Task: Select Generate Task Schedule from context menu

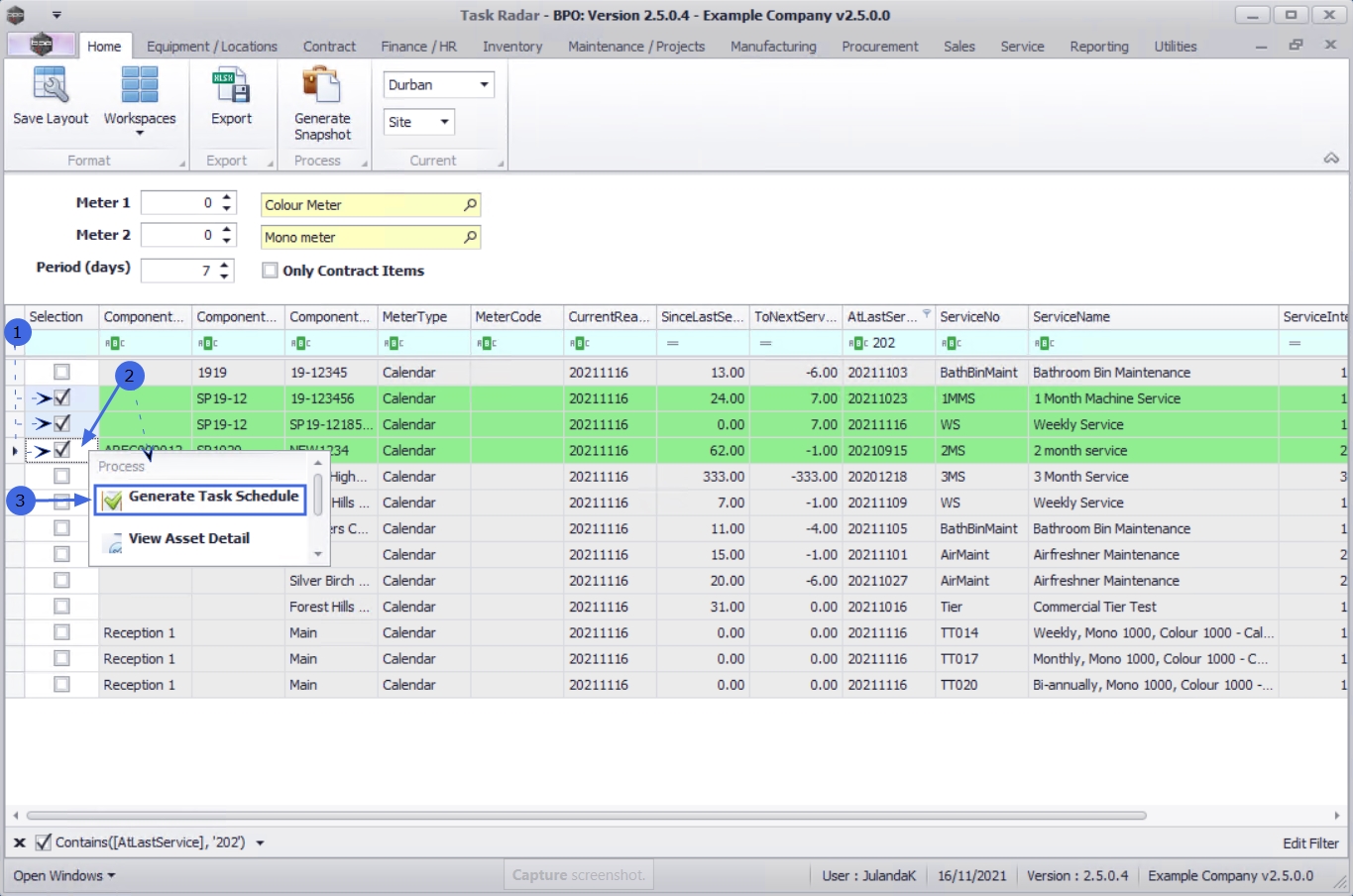Action: click(212, 497)
